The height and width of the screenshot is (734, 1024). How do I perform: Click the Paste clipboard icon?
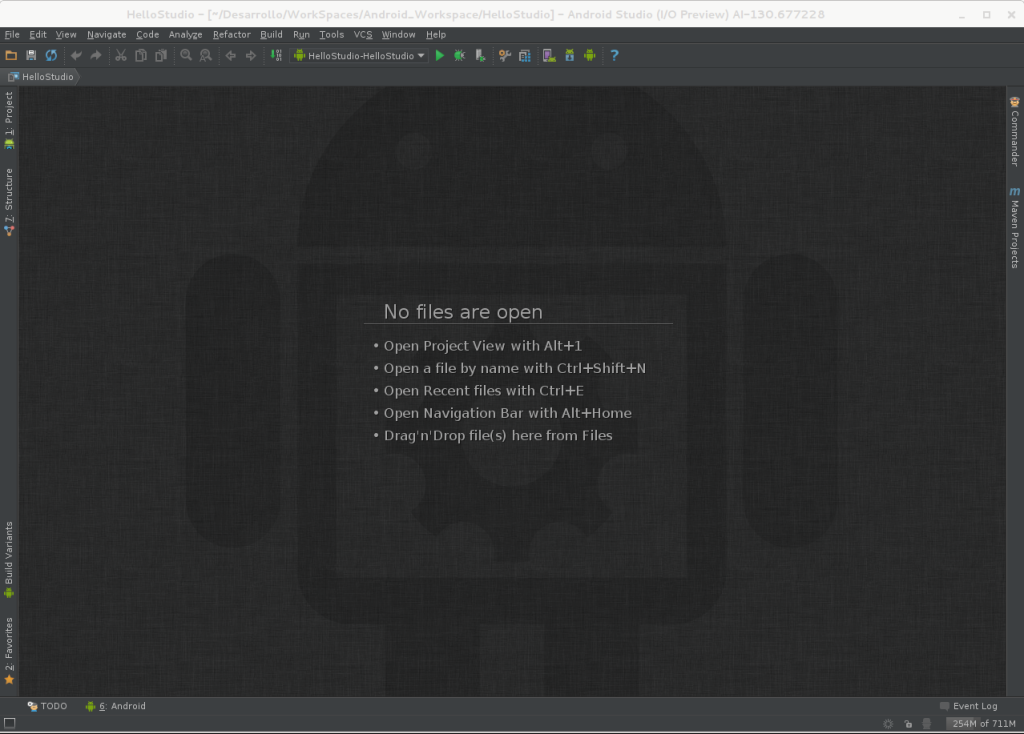tap(161, 56)
